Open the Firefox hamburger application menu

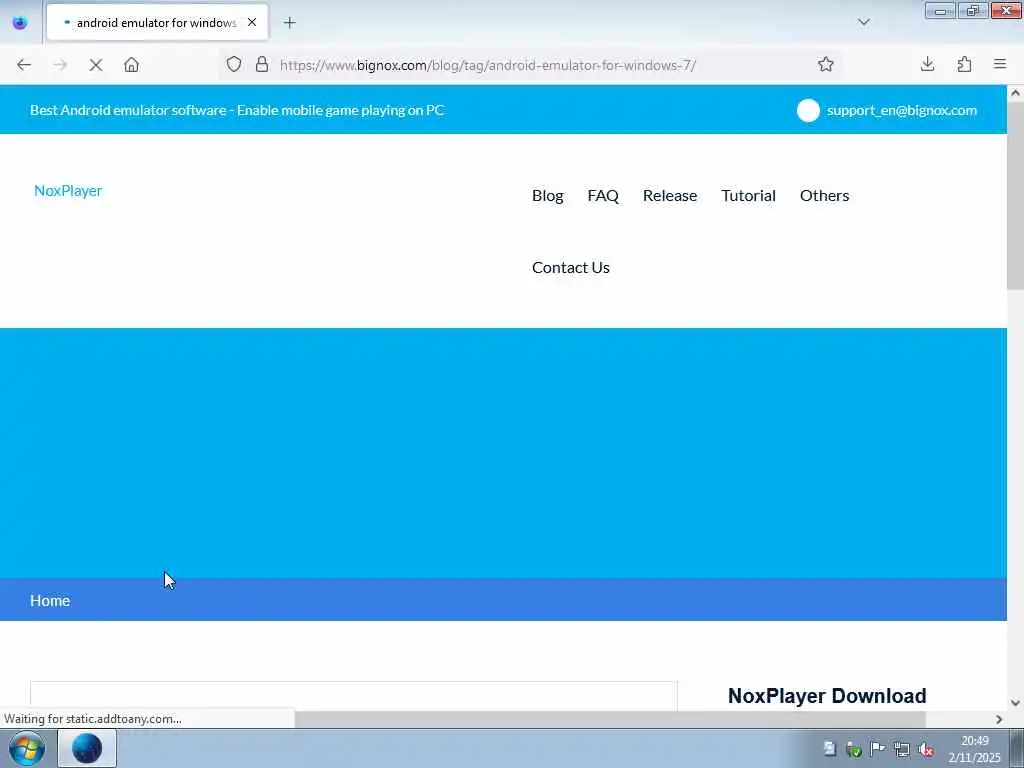pyautogui.click(x=1000, y=64)
